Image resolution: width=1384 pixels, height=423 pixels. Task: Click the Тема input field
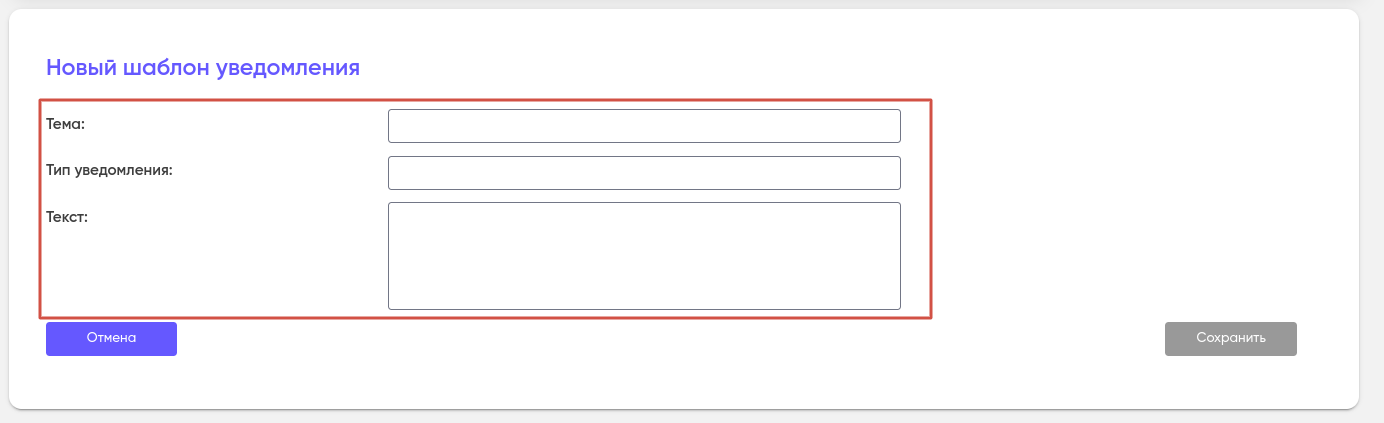click(x=644, y=126)
